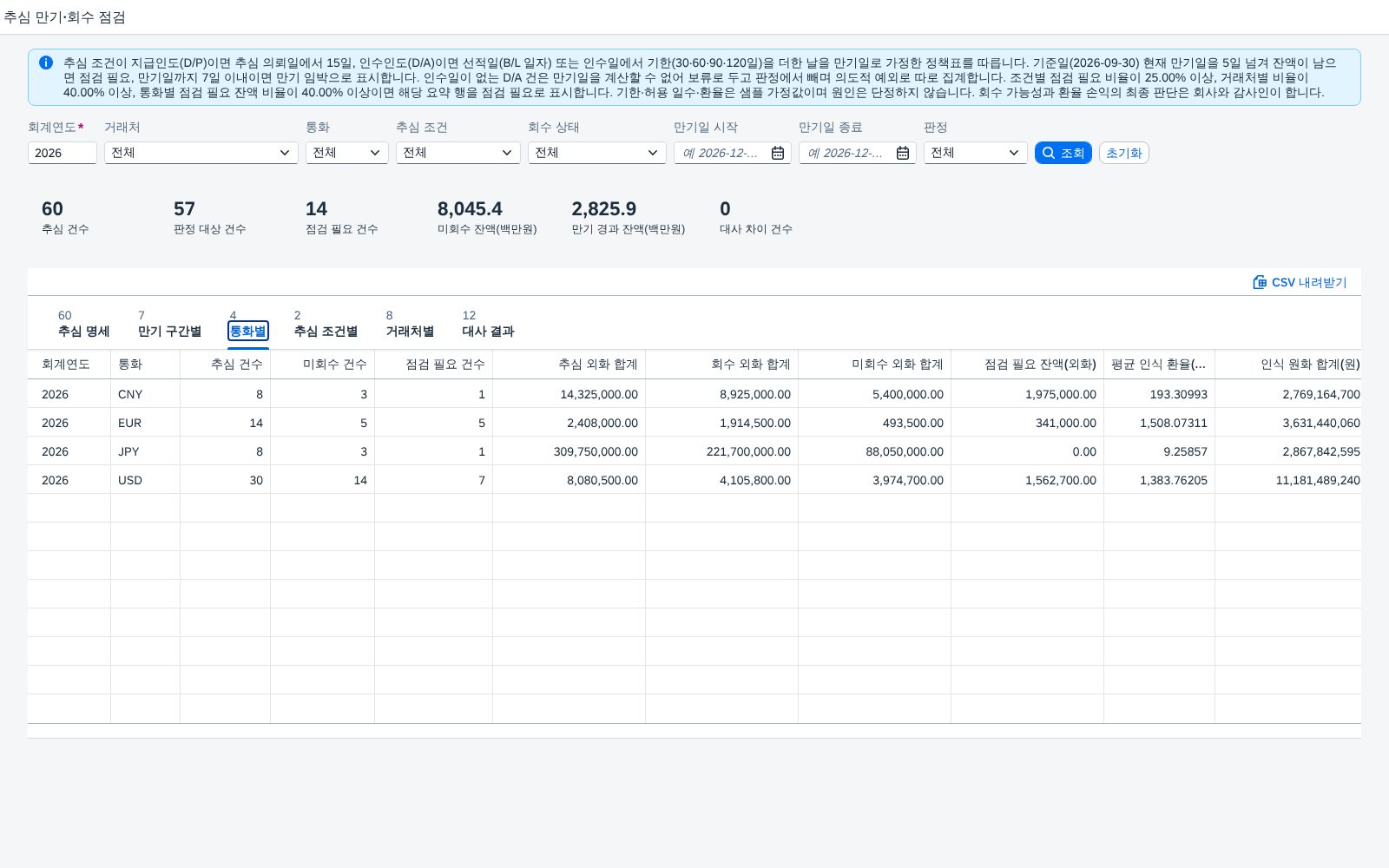Screen dimensions: 1389x868
Task: Open the 거래처별 tab
Action: click(410, 331)
